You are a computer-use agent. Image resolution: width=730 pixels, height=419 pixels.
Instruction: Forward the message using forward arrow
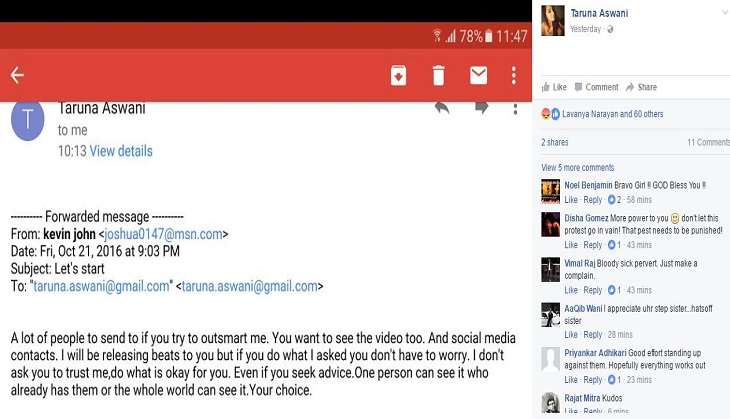pos(481,108)
